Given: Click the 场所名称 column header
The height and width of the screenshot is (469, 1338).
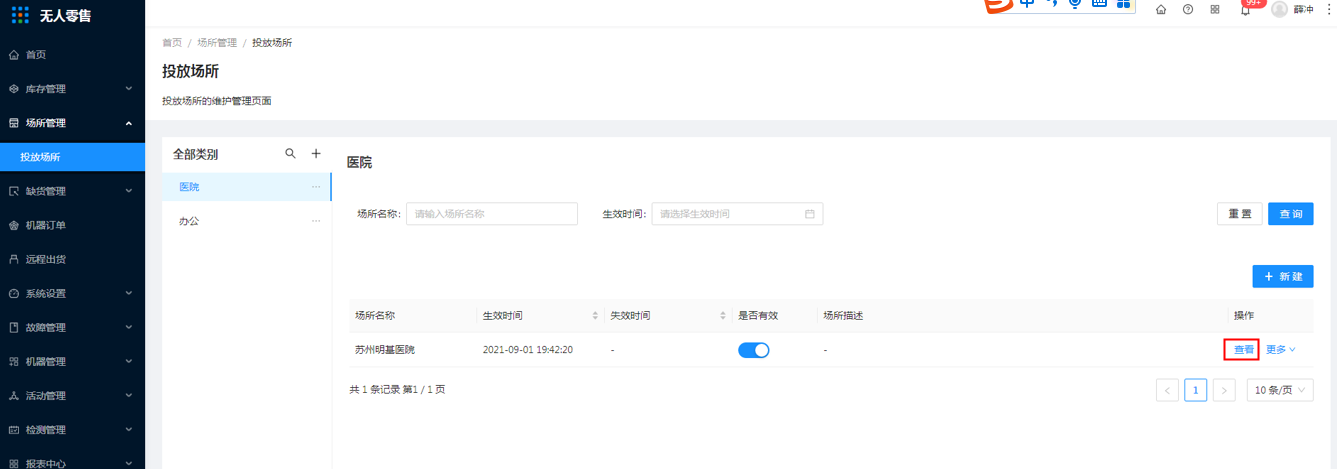Looking at the screenshot, I should [x=375, y=316].
